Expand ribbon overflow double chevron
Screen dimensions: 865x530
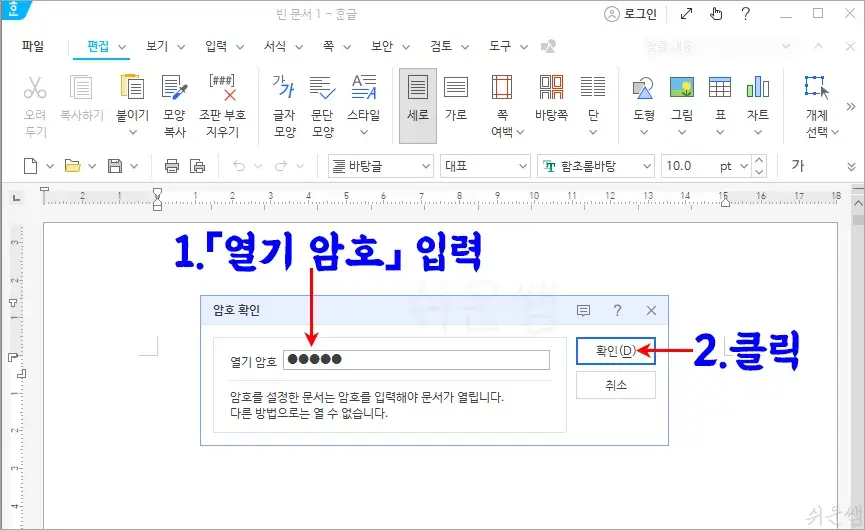pyautogui.click(x=851, y=106)
